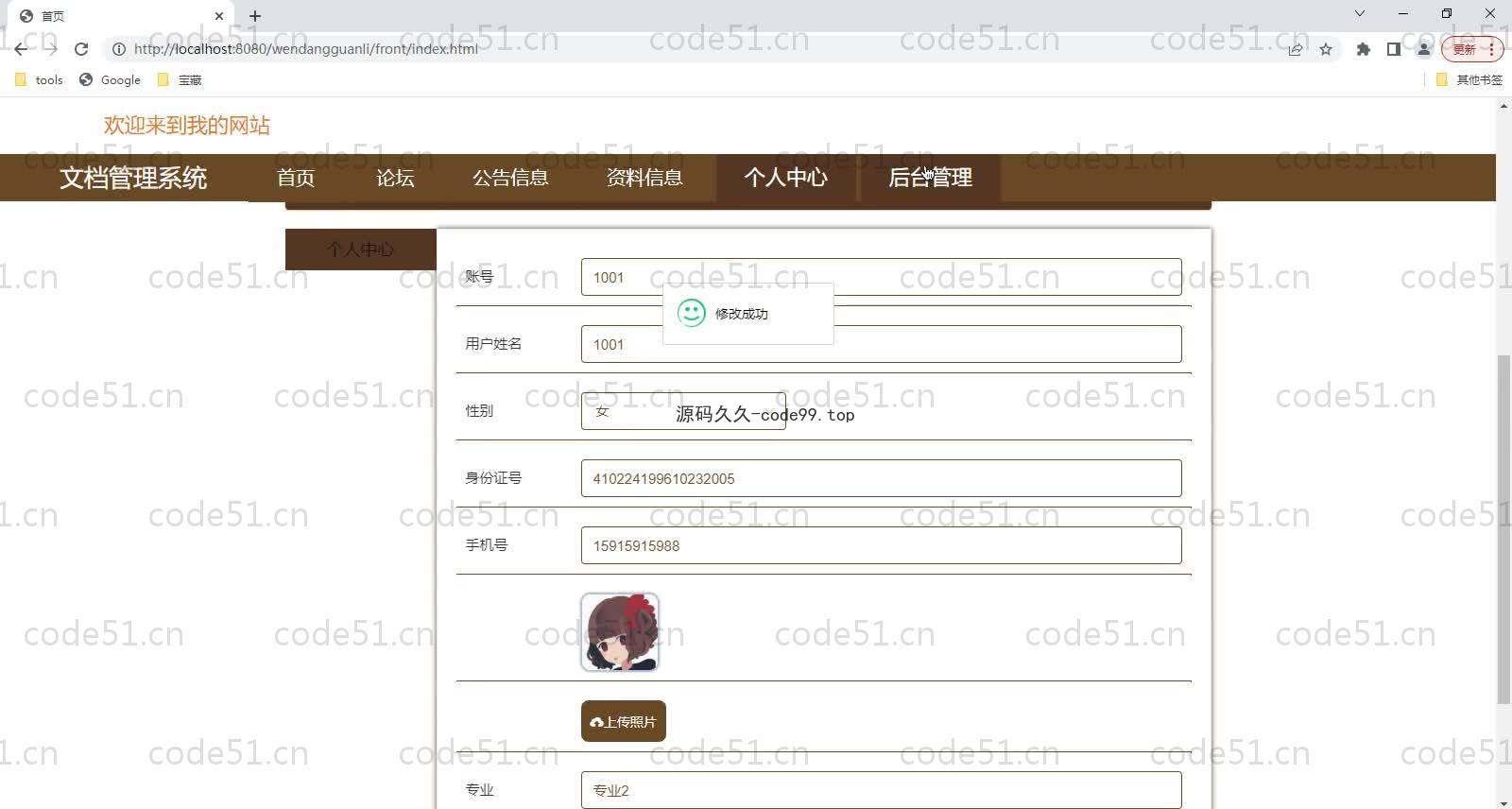1512x809 pixels.
Task: Click the 手机号 phone input field
Action: [880, 545]
